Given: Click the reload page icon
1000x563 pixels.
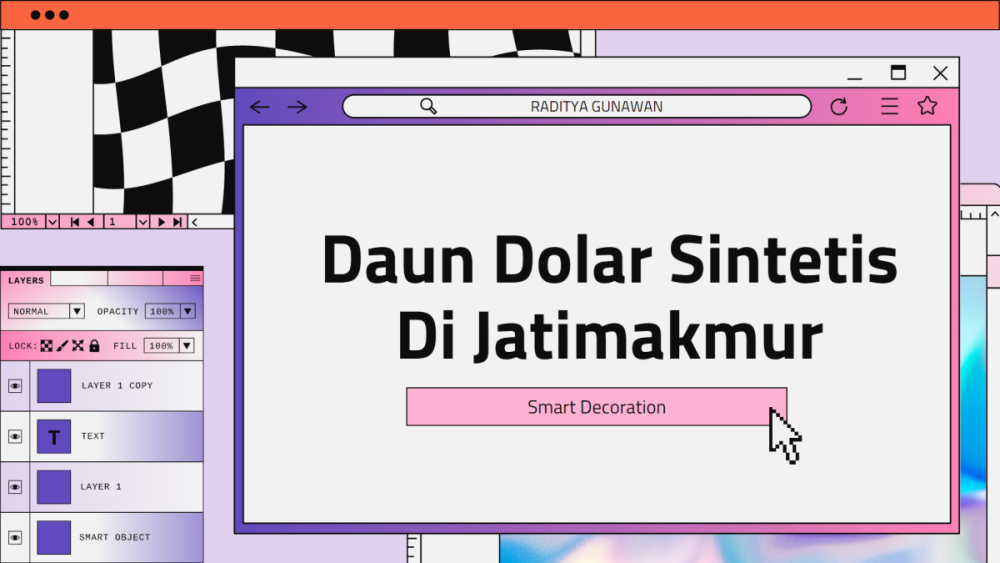Looking at the screenshot, I should tap(839, 106).
